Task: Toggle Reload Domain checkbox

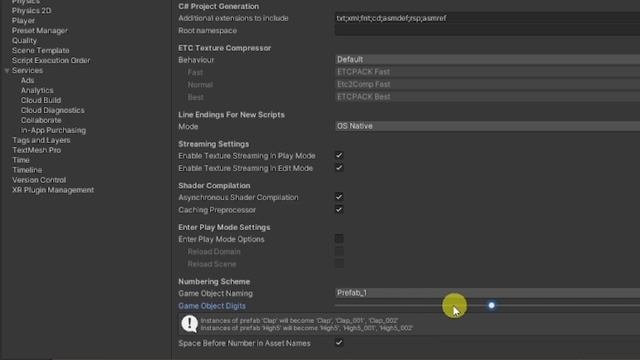Action: (339, 251)
